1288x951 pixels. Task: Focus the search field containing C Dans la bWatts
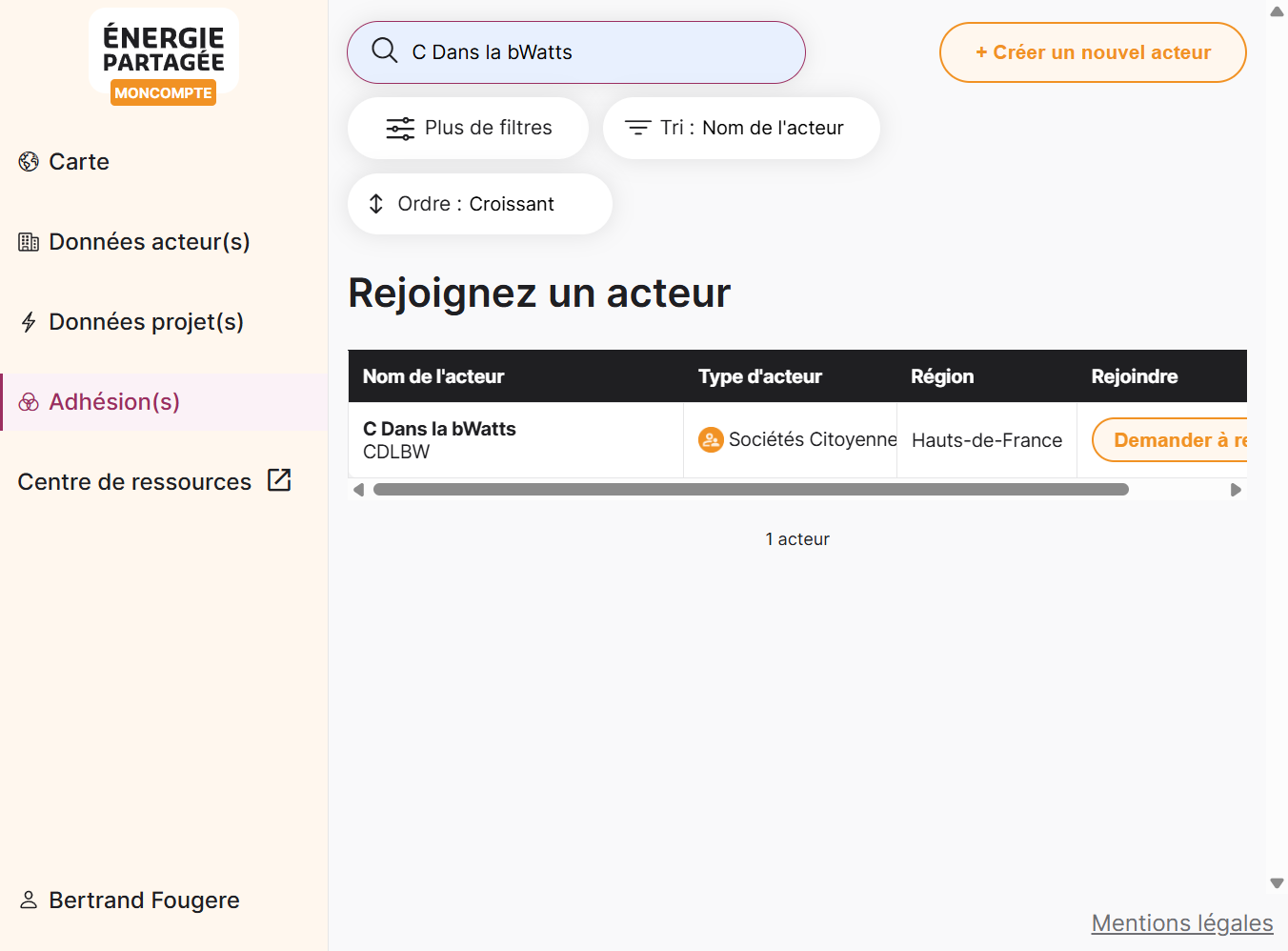576,52
